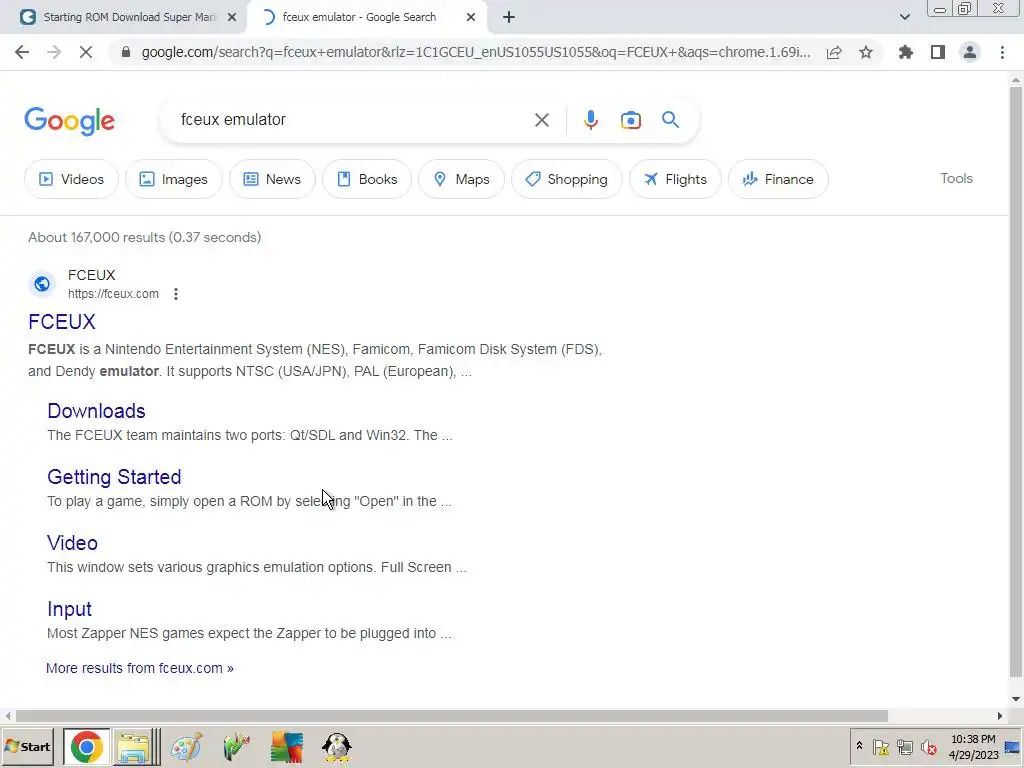Click the address bar URL

(476, 52)
